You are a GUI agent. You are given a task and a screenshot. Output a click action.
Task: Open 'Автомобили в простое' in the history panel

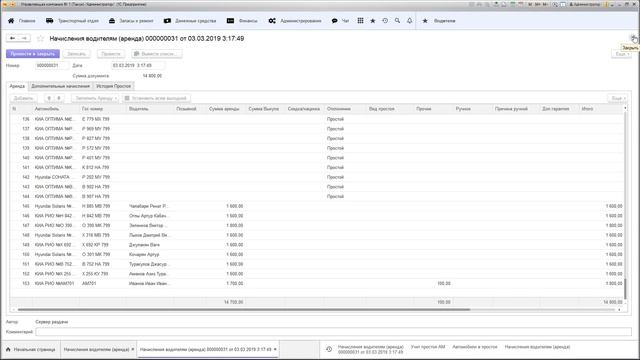click(x=475, y=347)
